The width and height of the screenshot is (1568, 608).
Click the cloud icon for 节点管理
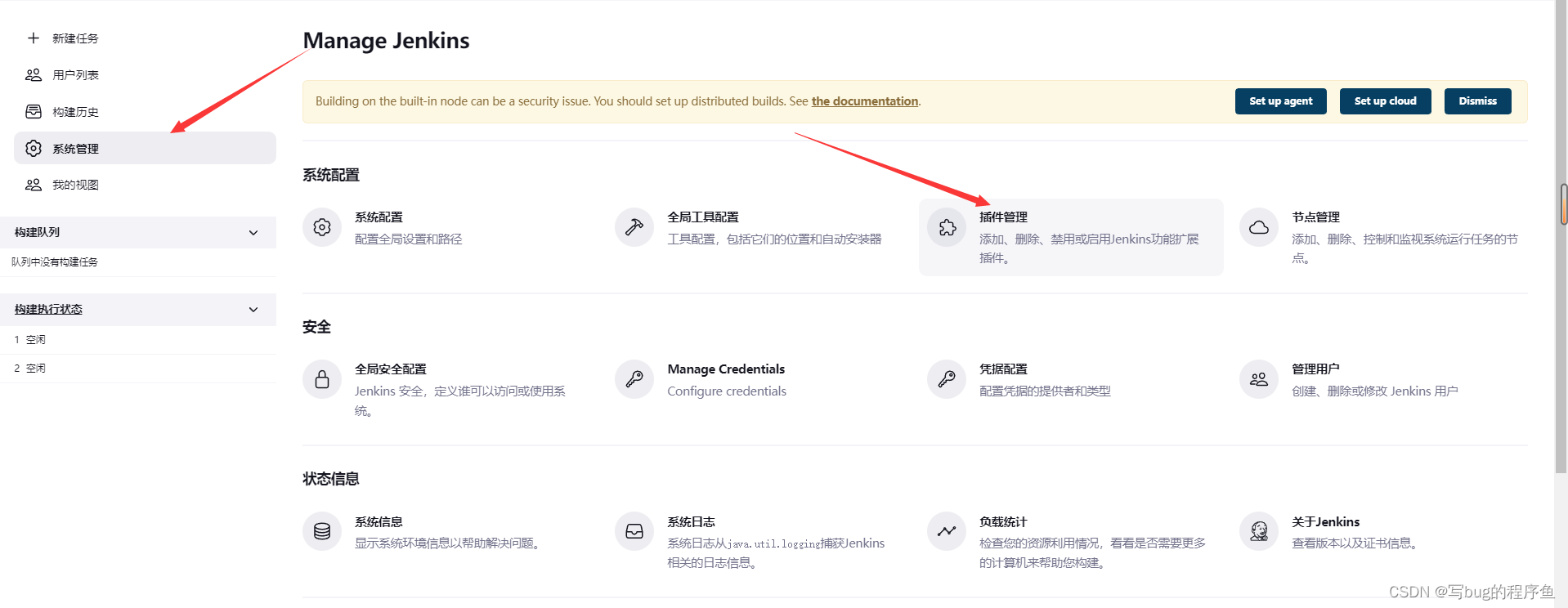point(1259,227)
